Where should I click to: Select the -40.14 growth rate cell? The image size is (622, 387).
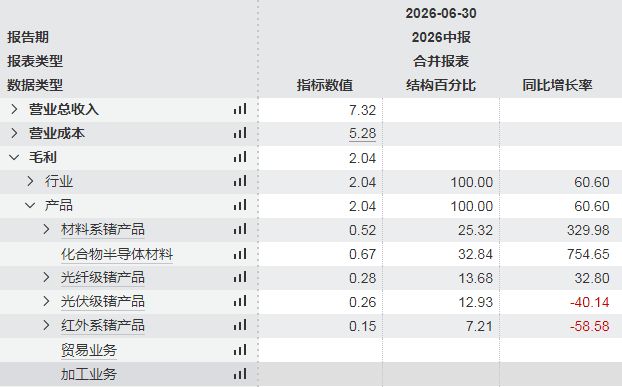(590, 302)
